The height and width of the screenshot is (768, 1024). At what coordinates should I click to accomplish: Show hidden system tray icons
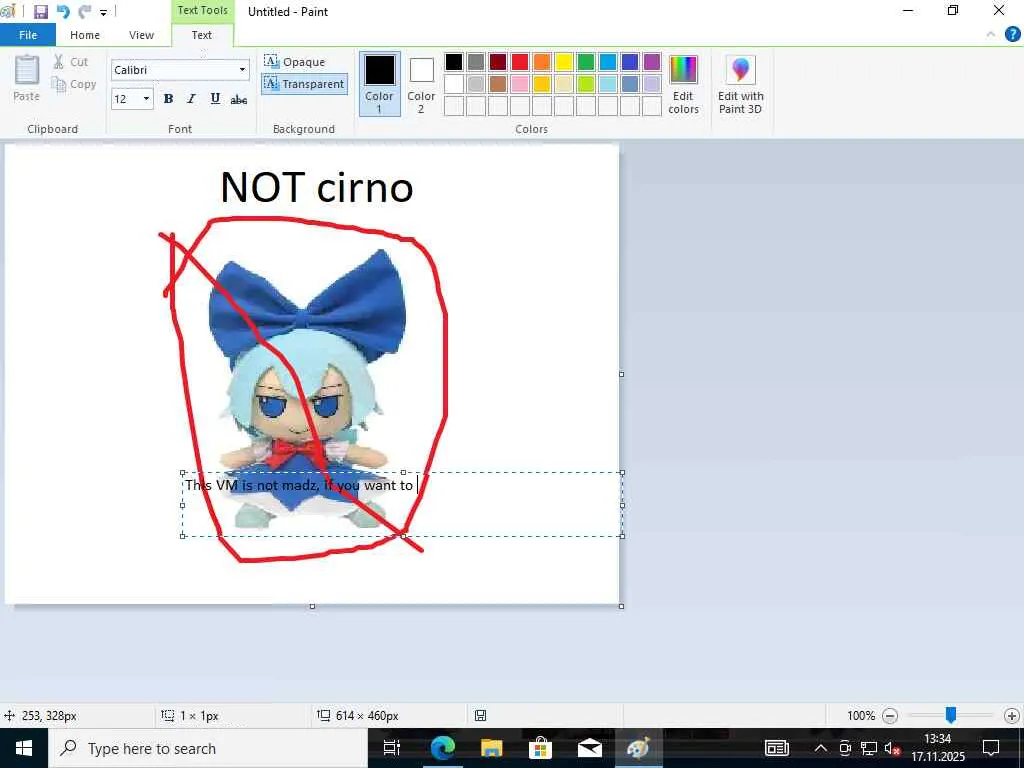pos(820,748)
